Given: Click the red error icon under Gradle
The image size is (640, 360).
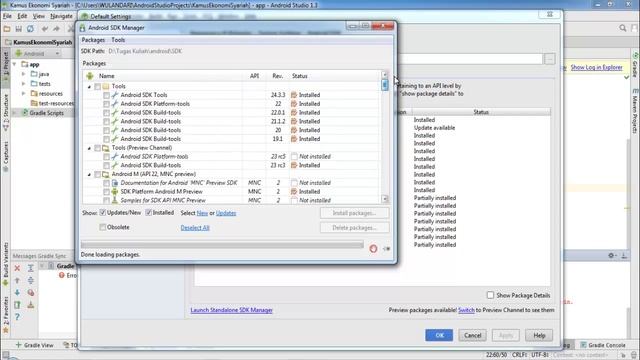Looking at the screenshot, I should pyautogui.click(x=62, y=276).
